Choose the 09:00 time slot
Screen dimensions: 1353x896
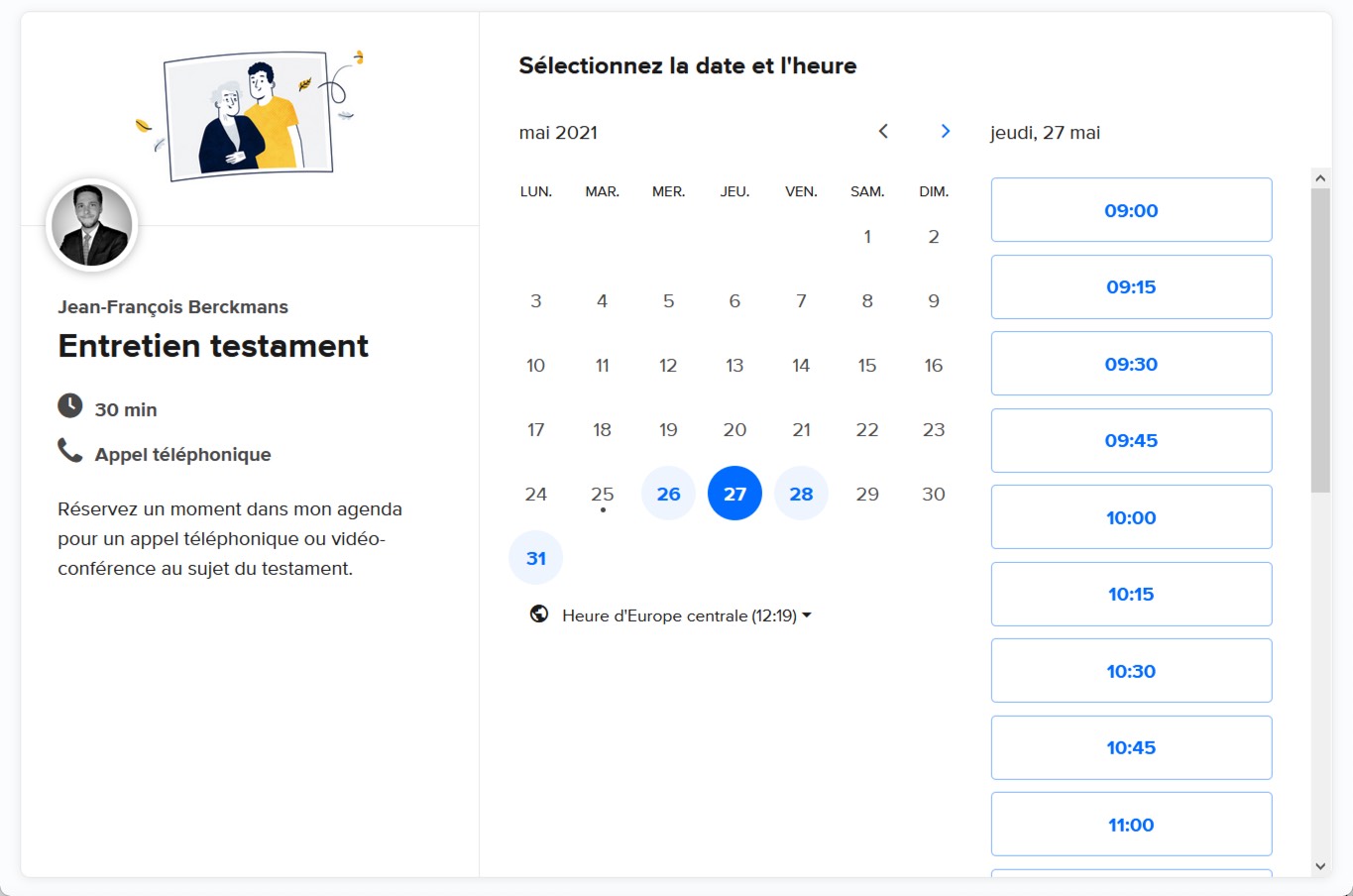tap(1131, 210)
